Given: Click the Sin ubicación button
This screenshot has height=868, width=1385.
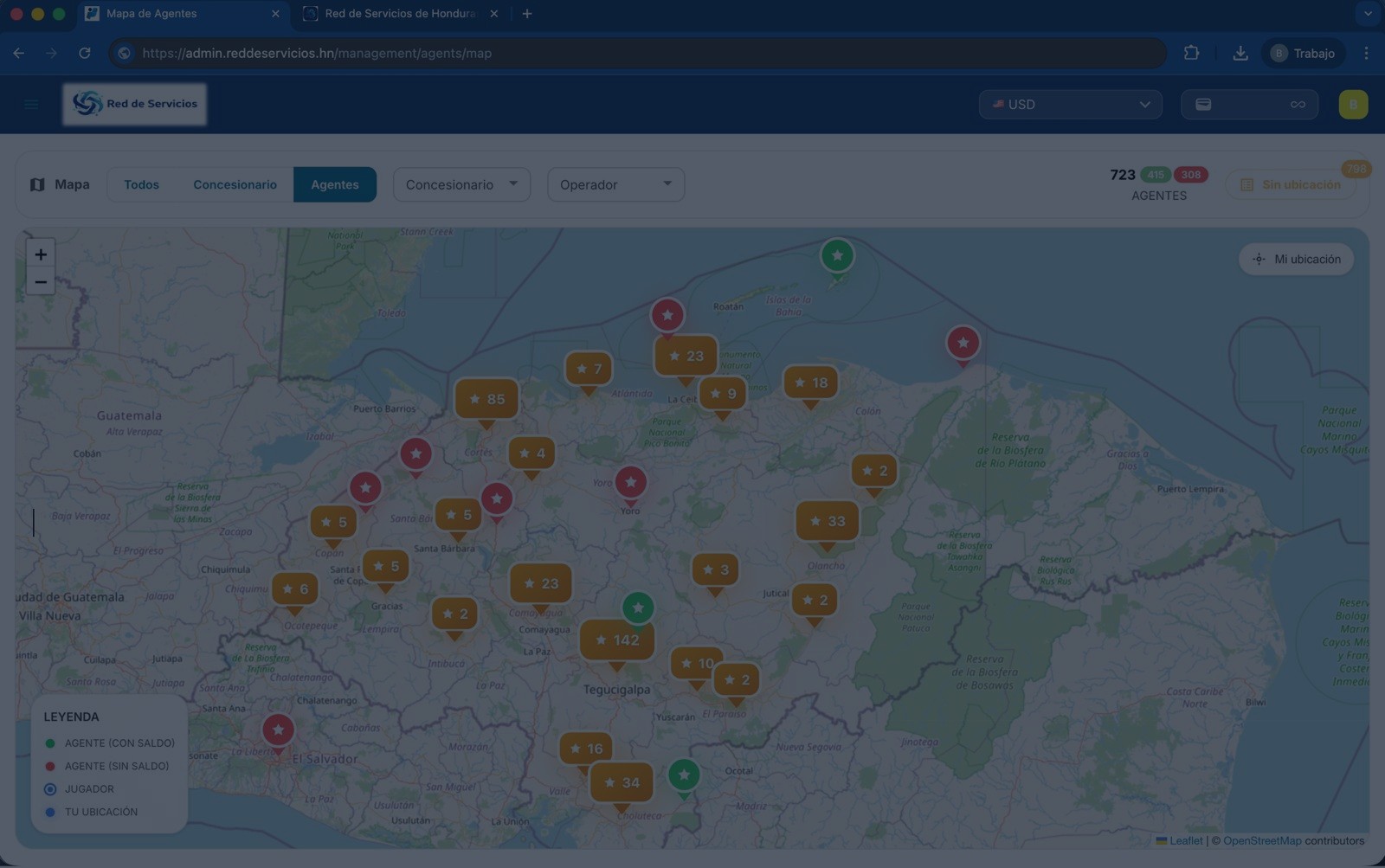Looking at the screenshot, I should pos(1291,184).
